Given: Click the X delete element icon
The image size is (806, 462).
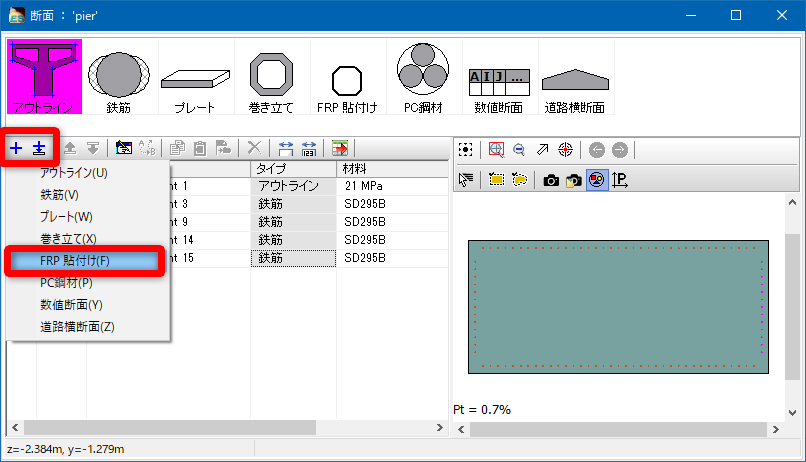Looking at the screenshot, I should (254, 149).
